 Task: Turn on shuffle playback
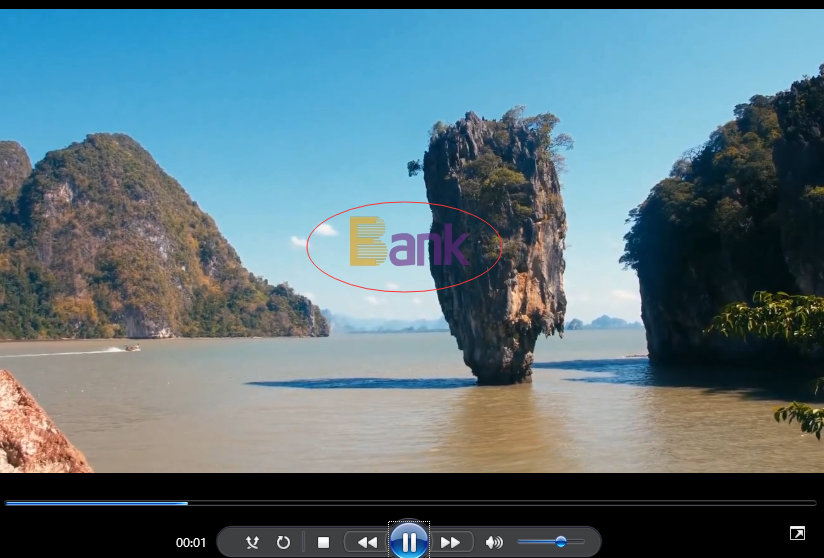point(252,542)
